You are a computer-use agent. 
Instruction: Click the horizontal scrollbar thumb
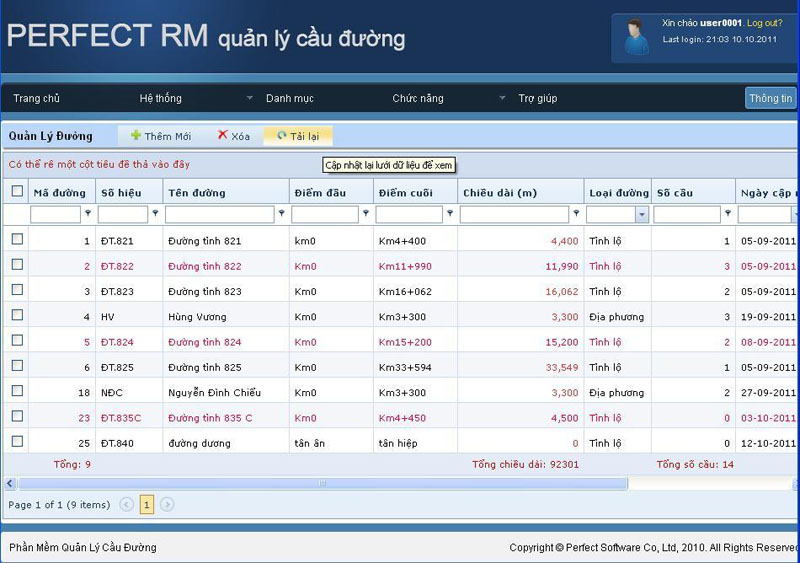(322, 483)
